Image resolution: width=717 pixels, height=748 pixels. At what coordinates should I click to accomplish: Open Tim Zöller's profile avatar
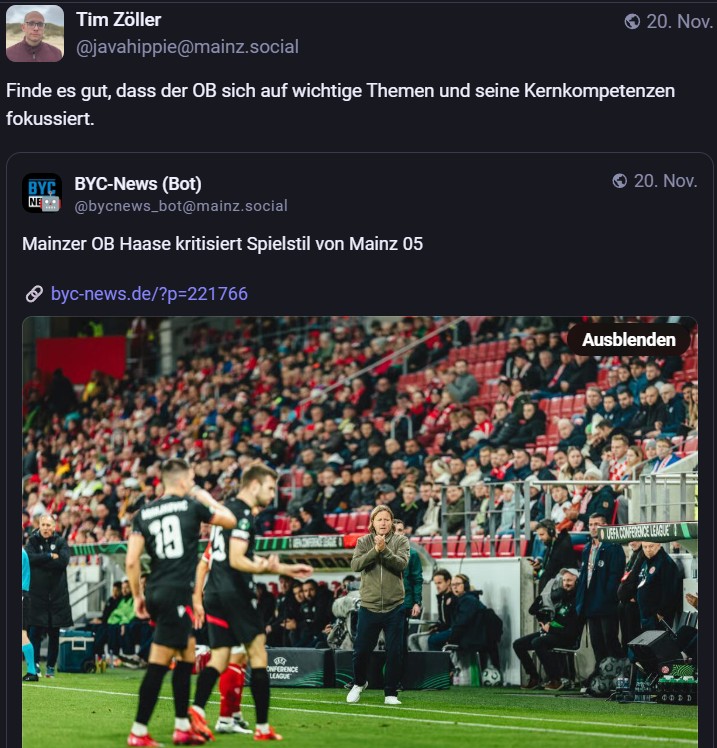click(35, 33)
